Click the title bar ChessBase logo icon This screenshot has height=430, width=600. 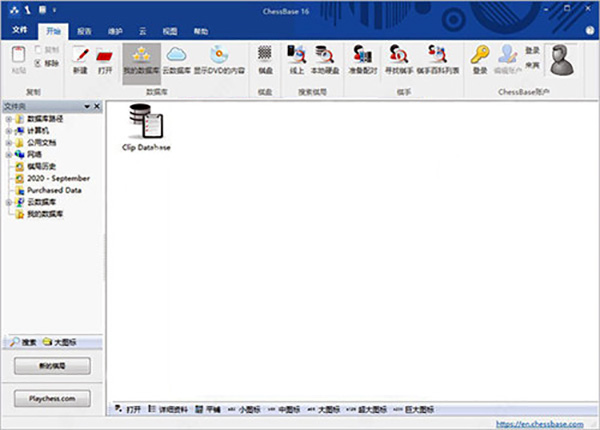pos(15,10)
